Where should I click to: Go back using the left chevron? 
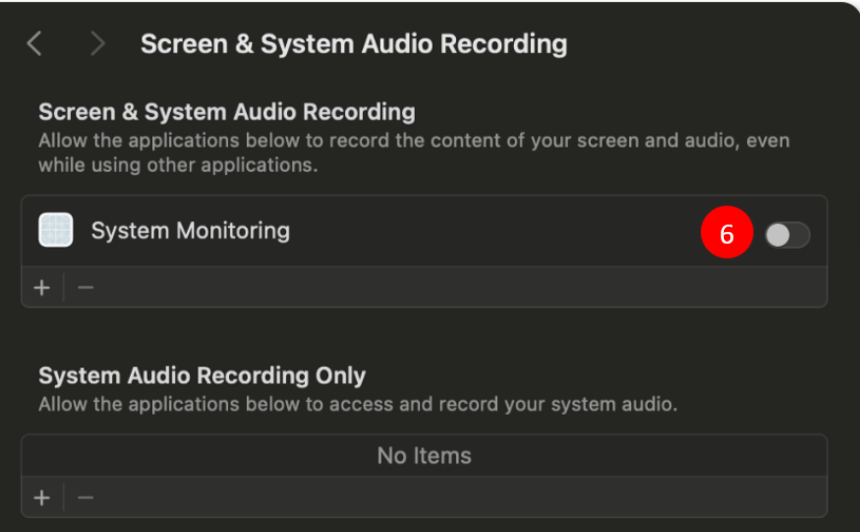tap(35, 43)
